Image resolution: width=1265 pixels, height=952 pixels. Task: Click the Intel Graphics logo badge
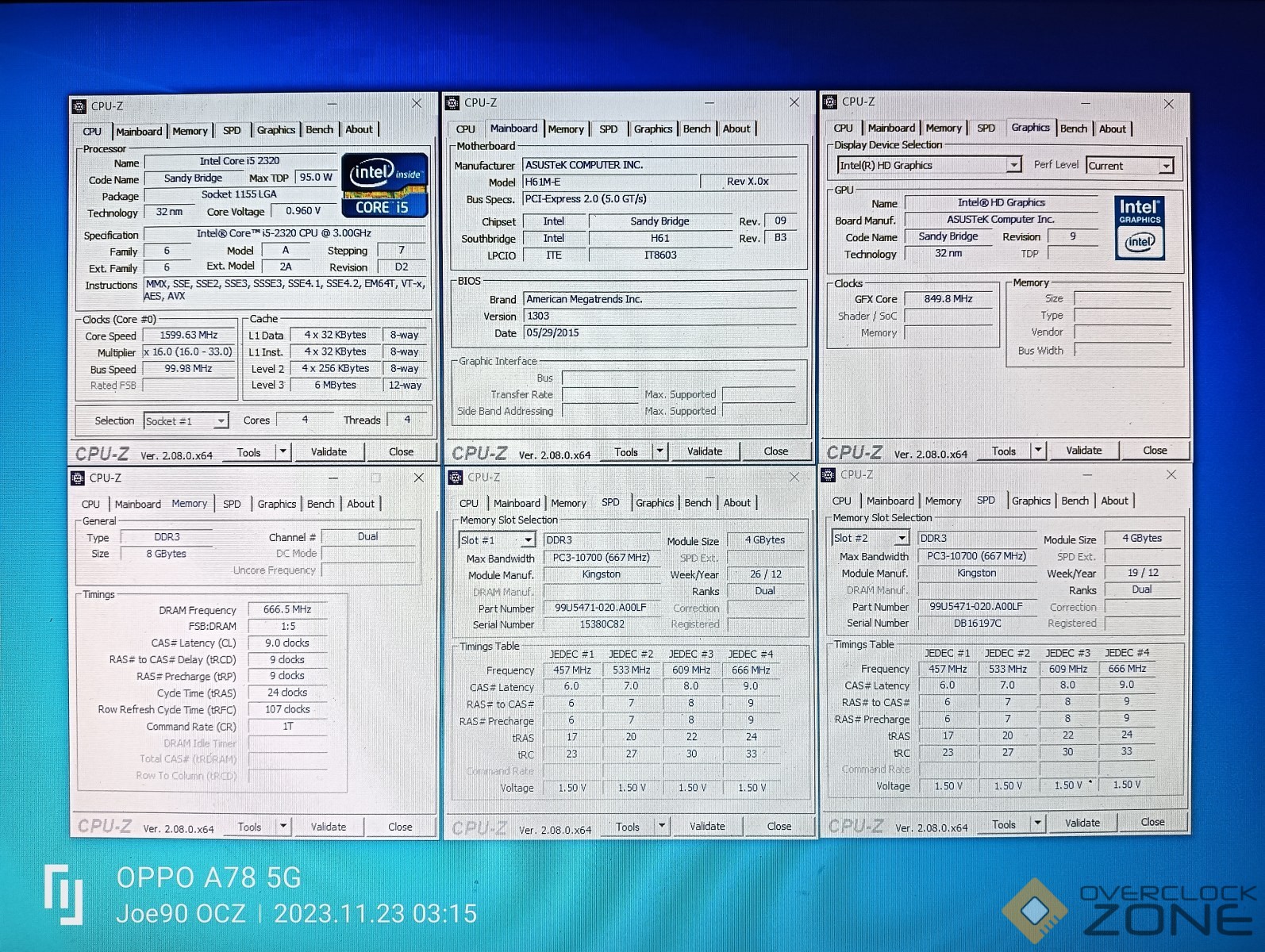tap(1140, 228)
